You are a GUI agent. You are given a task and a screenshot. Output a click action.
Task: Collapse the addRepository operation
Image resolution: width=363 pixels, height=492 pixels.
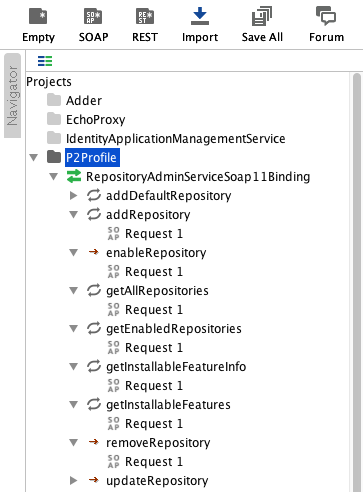click(x=74, y=215)
